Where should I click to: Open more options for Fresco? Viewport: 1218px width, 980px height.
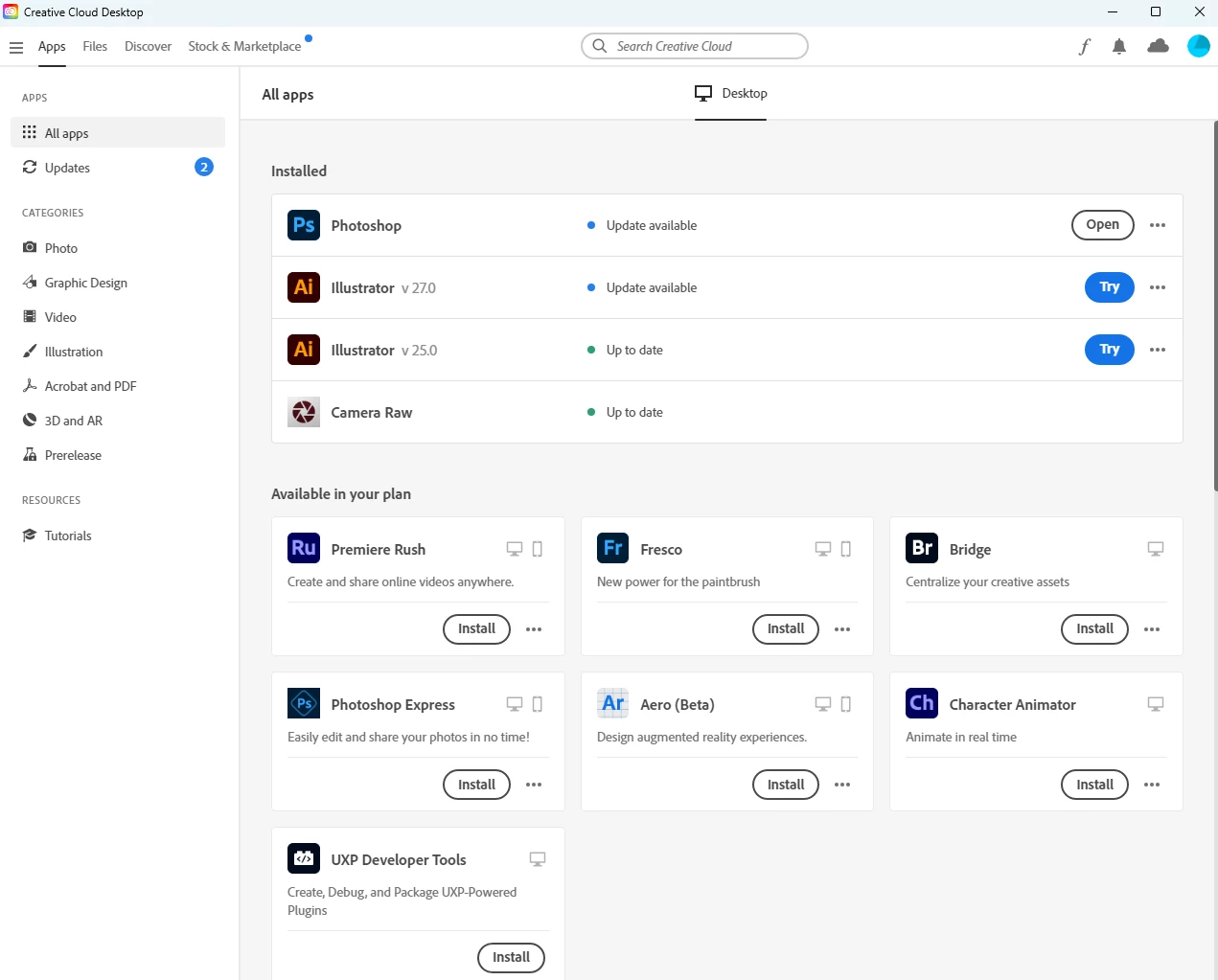pos(842,629)
